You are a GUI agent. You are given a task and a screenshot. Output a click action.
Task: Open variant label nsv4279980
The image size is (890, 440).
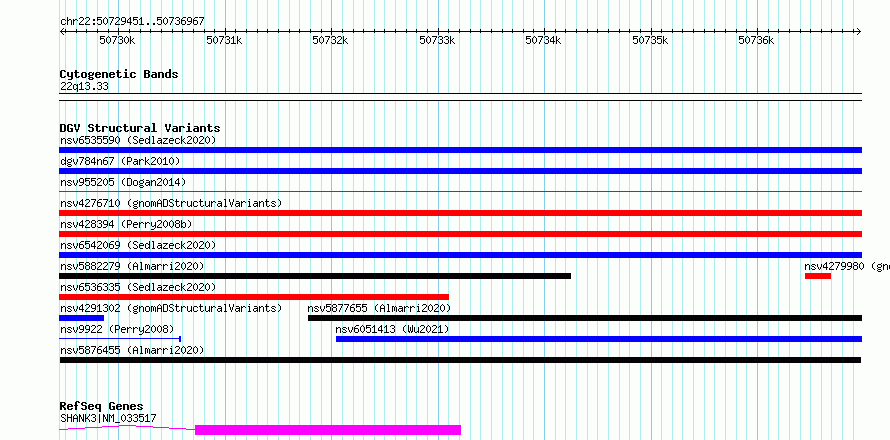[x=847, y=266]
